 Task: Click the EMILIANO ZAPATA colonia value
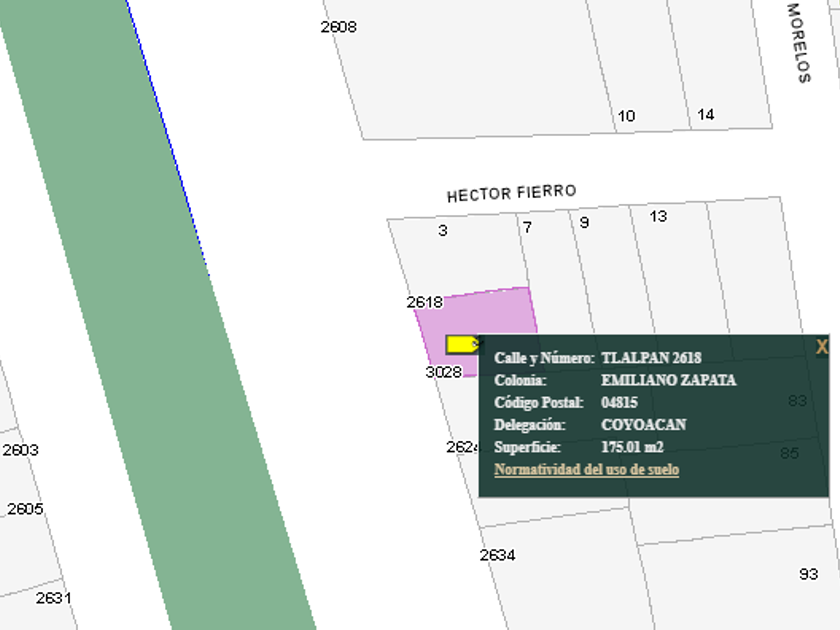668,380
